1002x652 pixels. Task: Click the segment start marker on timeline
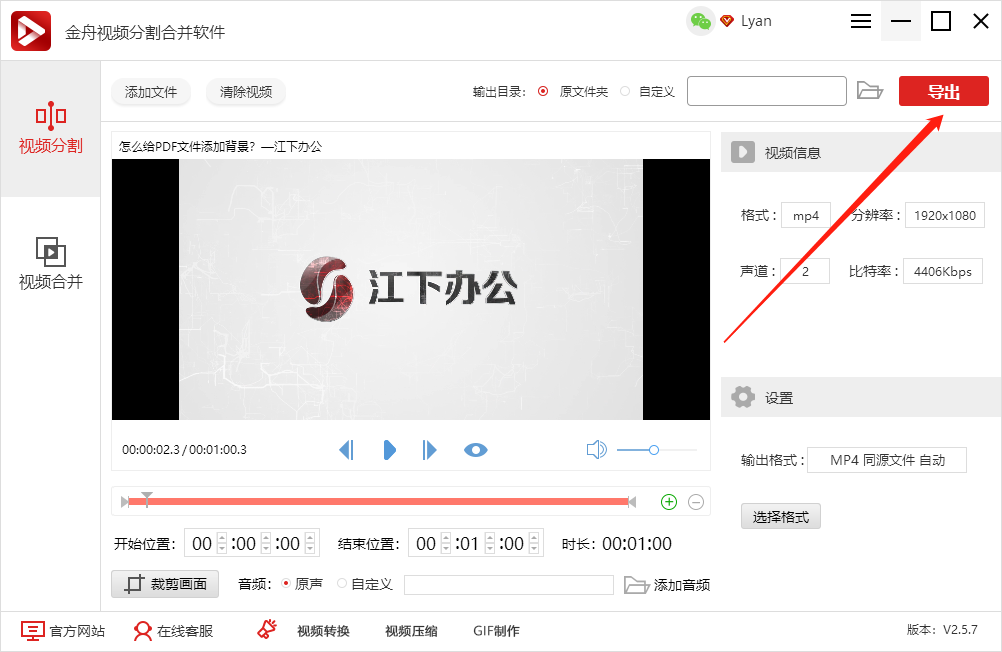coord(125,502)
